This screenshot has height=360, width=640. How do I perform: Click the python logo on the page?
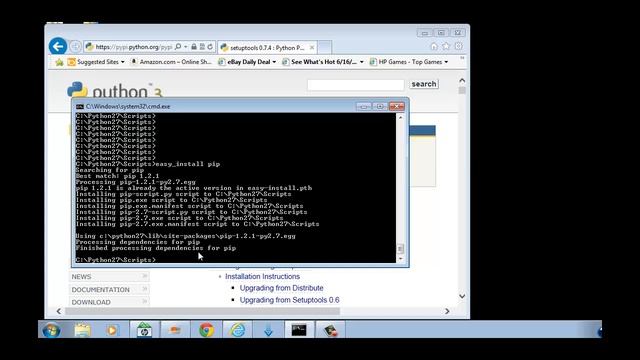point(115,90)
